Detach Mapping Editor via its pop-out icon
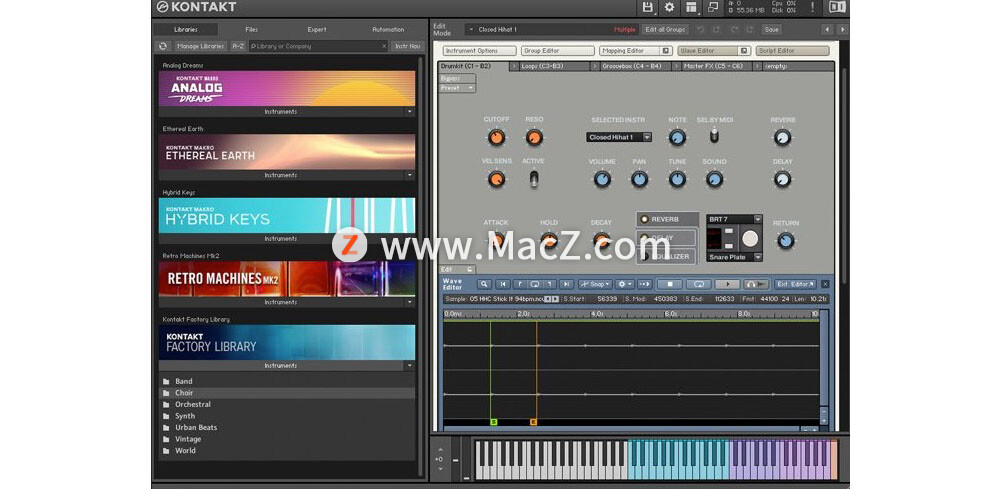 (x=665, y=50)
